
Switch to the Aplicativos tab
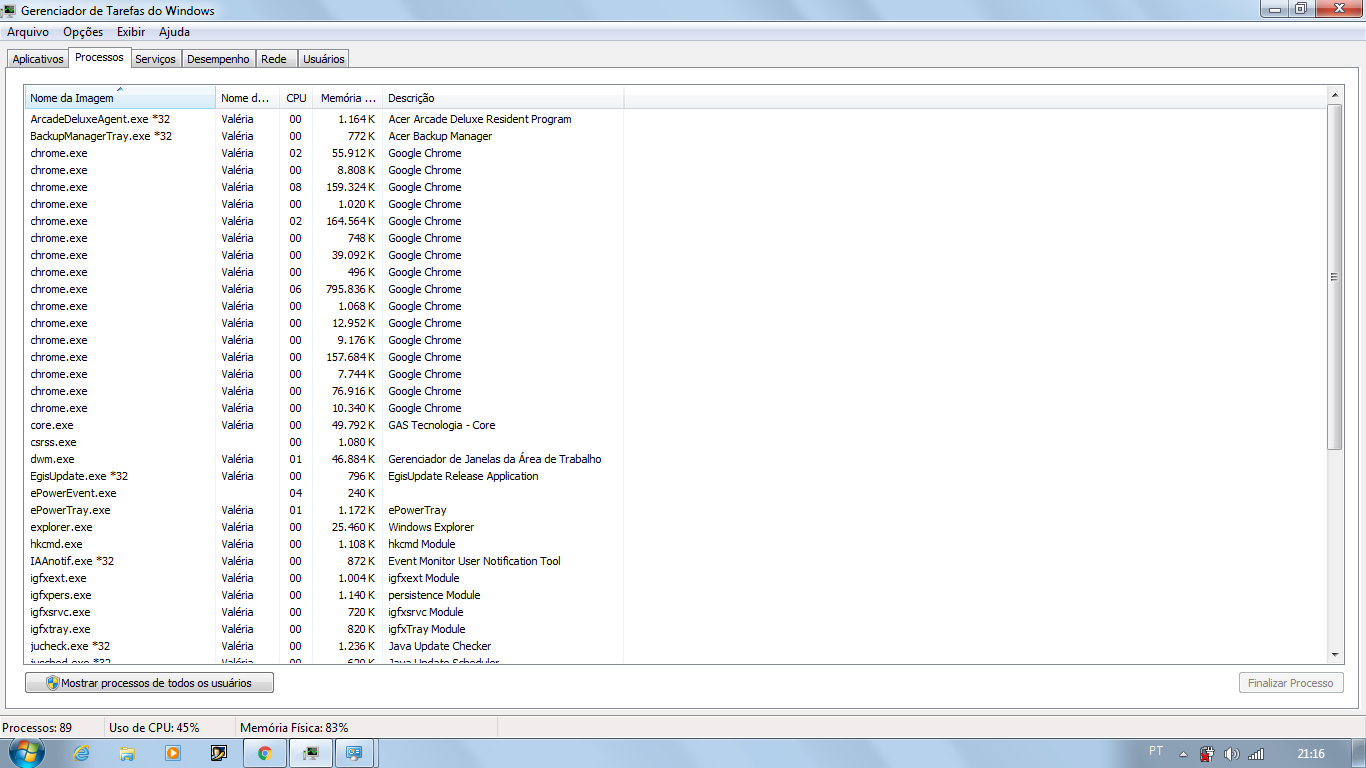[x=38, y=59]
